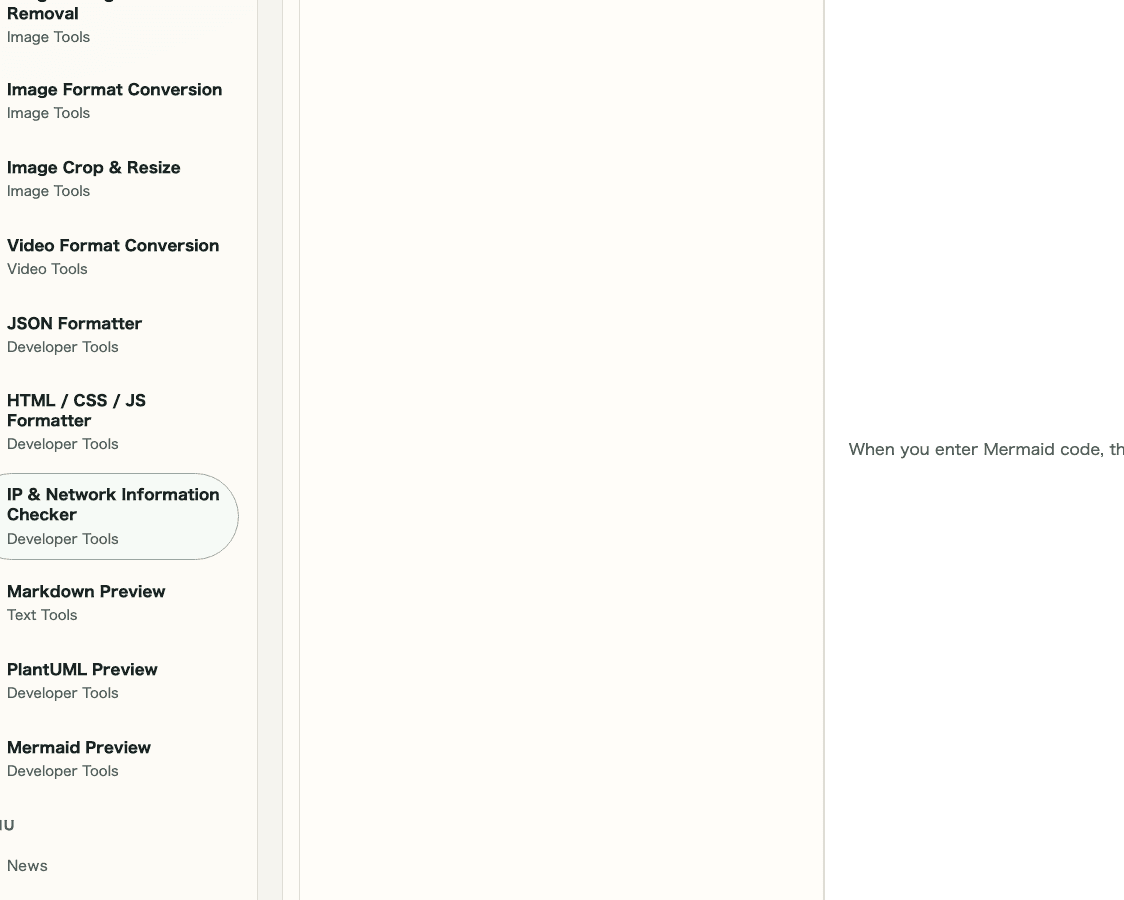The width and height of the screenshot is (1124, 900).
Task: Click the Developer Tools label under JSON Formatter
Action: click(x=62, y=347)
